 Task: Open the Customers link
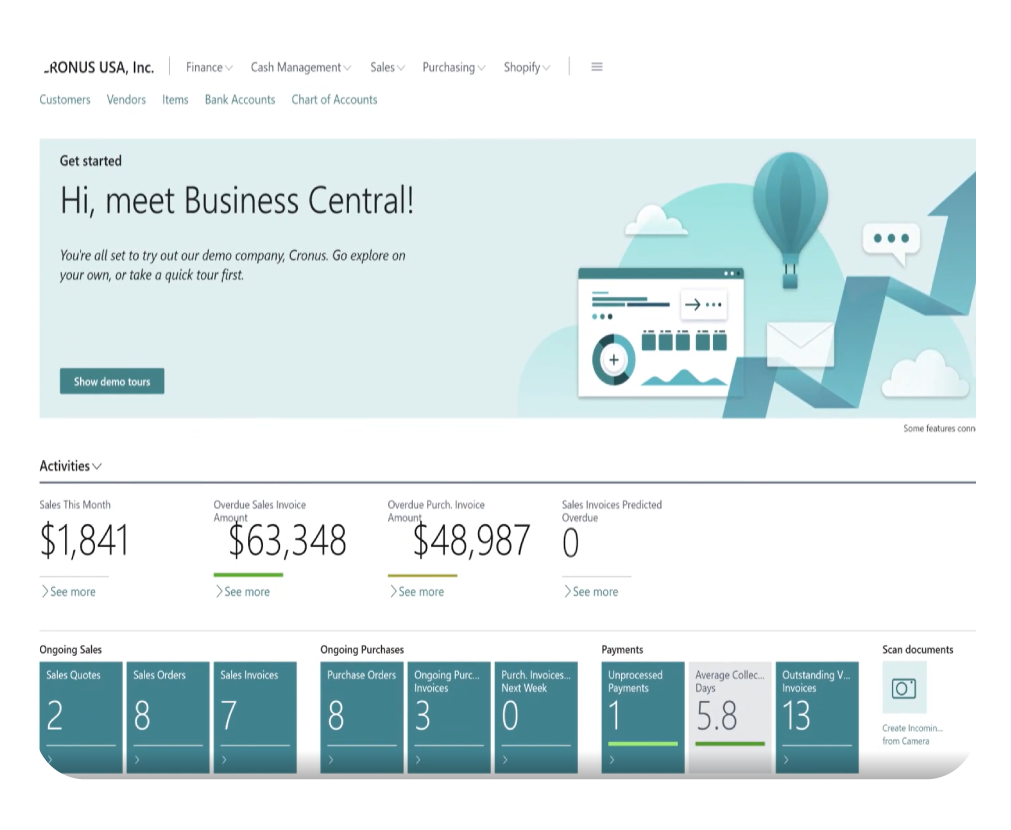tap(64, 100)
